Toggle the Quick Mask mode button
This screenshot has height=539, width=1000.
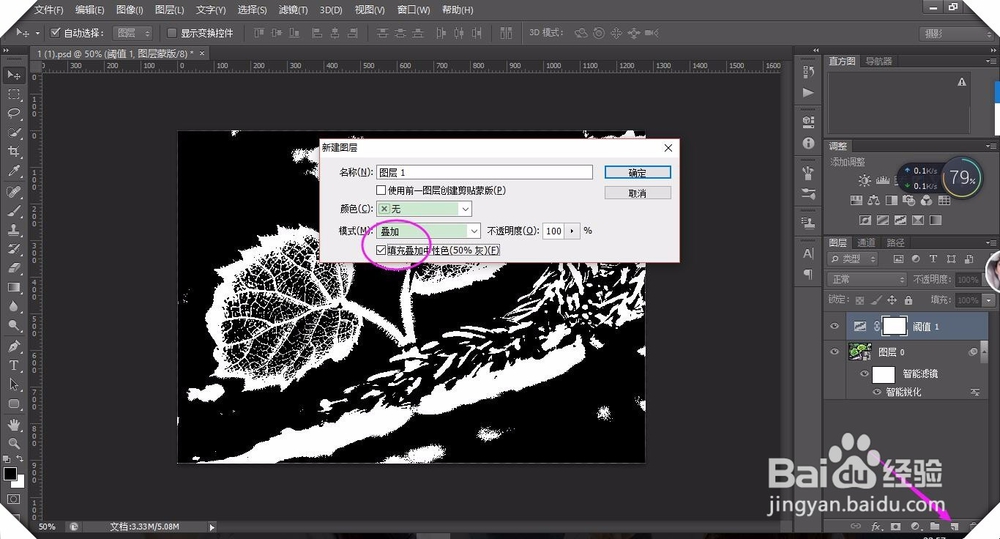[x=13, y=499]
